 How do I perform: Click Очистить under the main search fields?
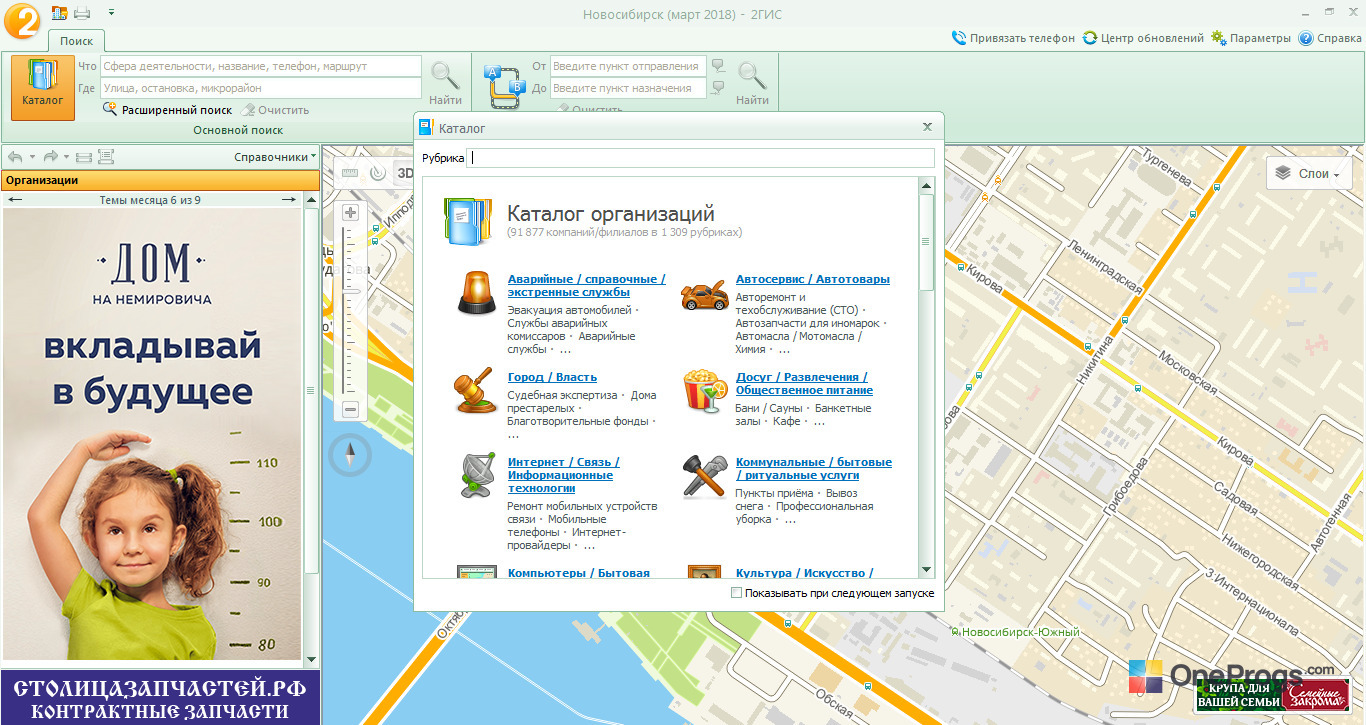point(275,110)
